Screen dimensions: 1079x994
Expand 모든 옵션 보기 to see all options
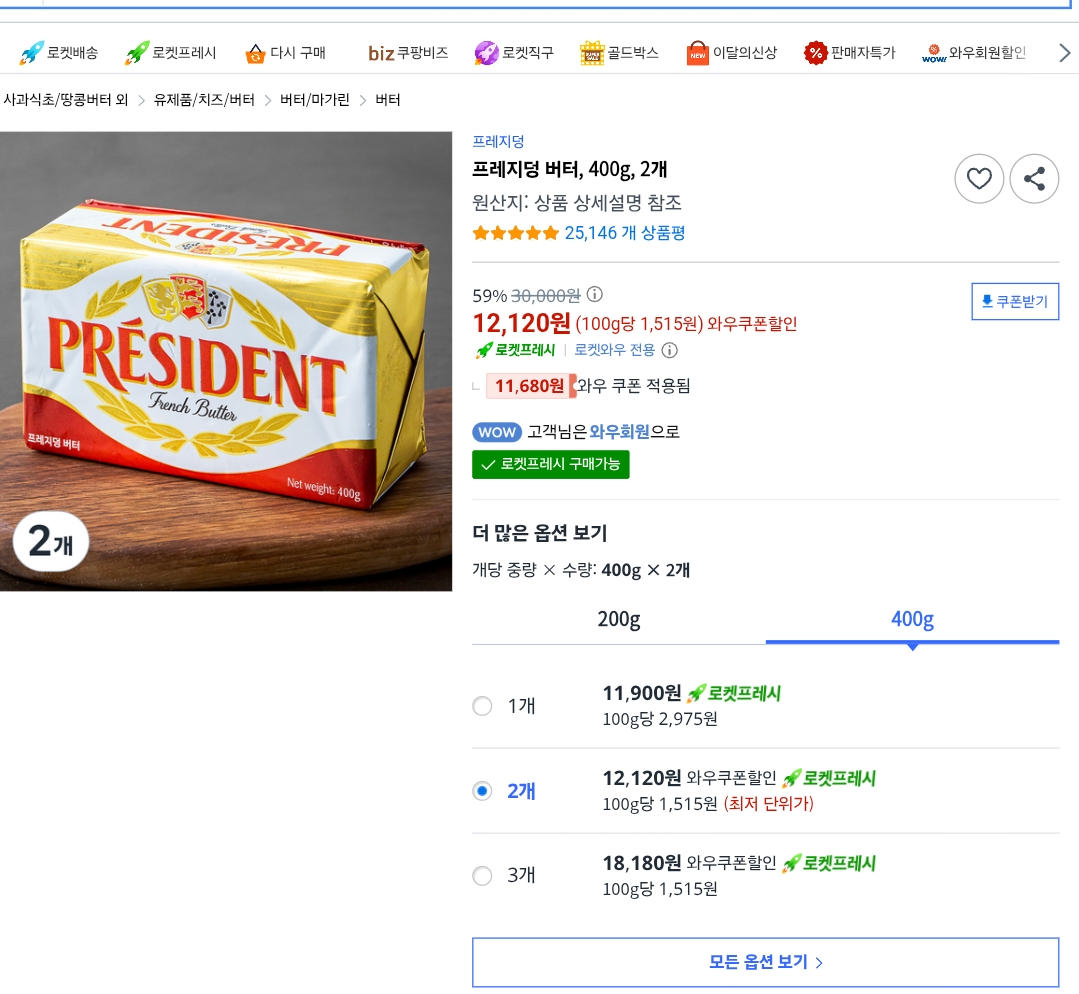765,962
